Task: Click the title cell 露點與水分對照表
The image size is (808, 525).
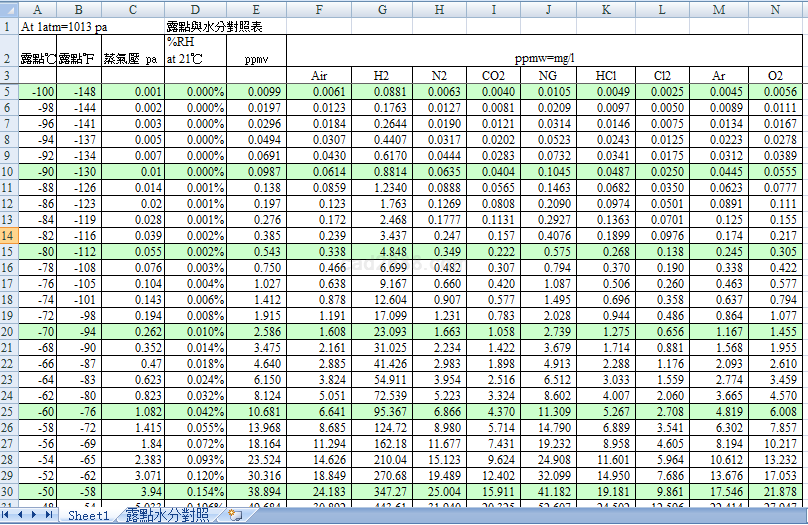Action: pos(214,26)
